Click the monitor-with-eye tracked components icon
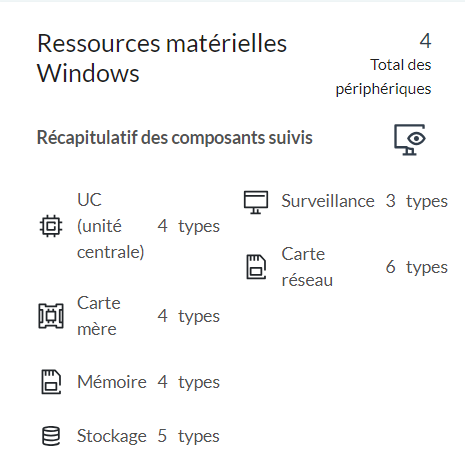465x475 pixels. coord(410,140)
